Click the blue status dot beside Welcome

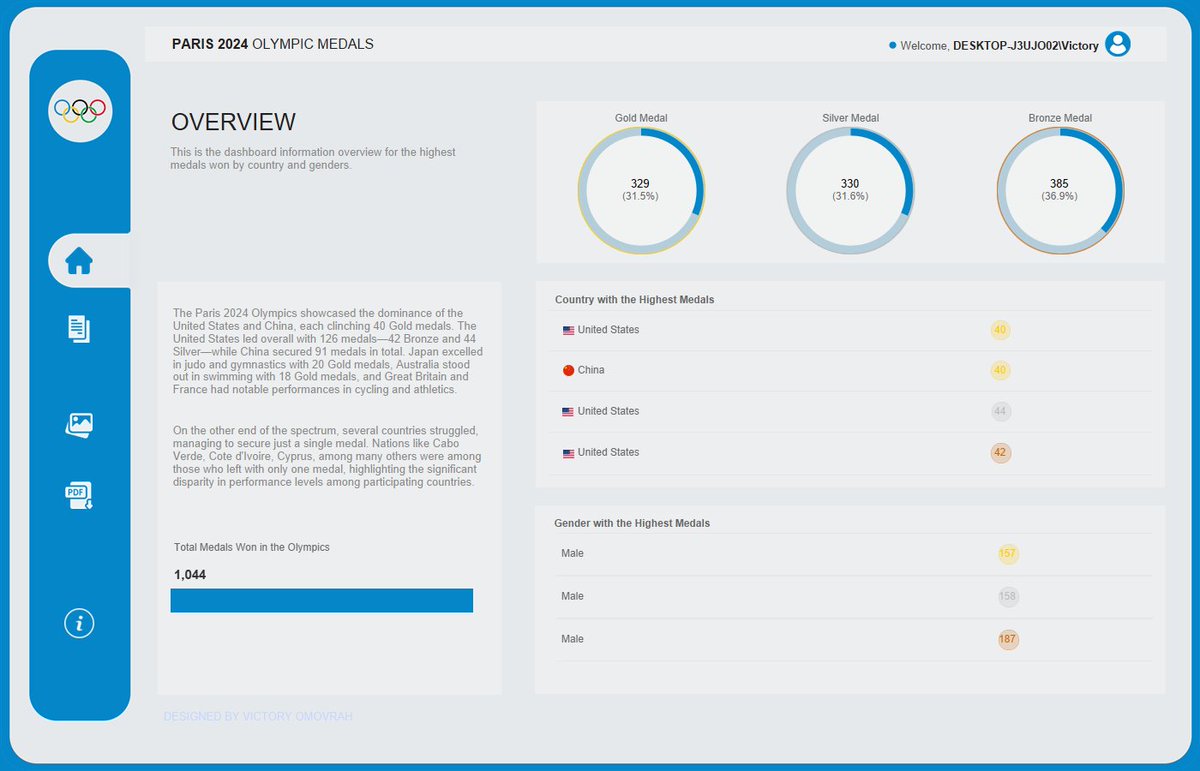pyautogui.click(x=892, y=46)
